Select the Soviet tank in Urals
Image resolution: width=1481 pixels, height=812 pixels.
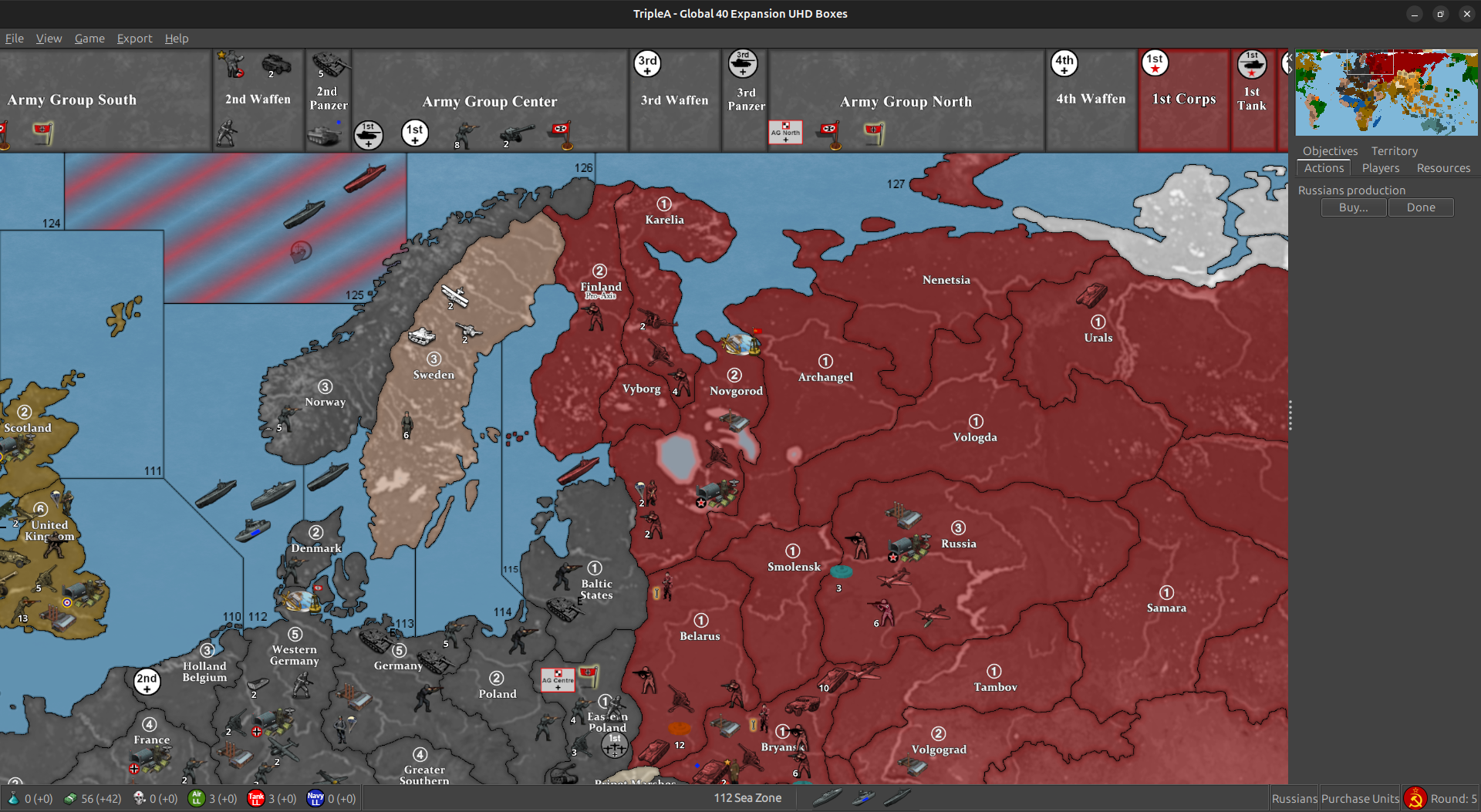tap(1091, 294)
